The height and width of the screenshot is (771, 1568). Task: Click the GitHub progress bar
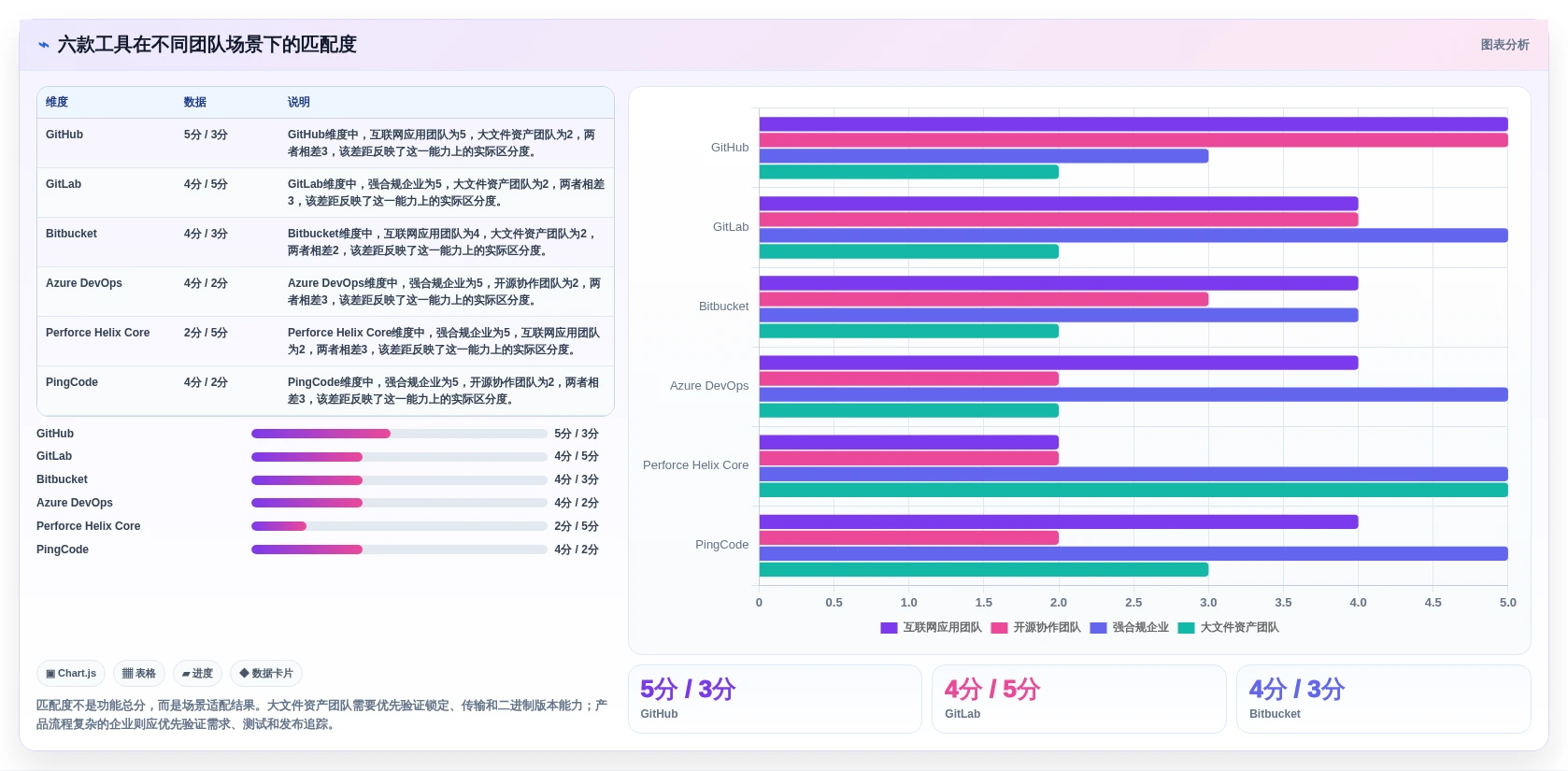coord(399,434)
